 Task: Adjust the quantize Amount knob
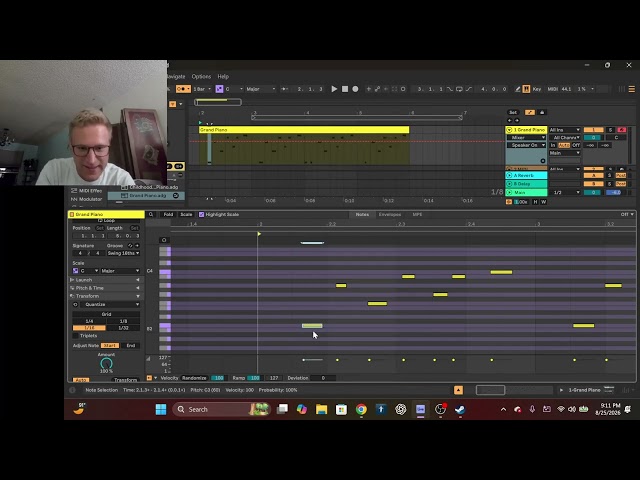click(106, 363)
